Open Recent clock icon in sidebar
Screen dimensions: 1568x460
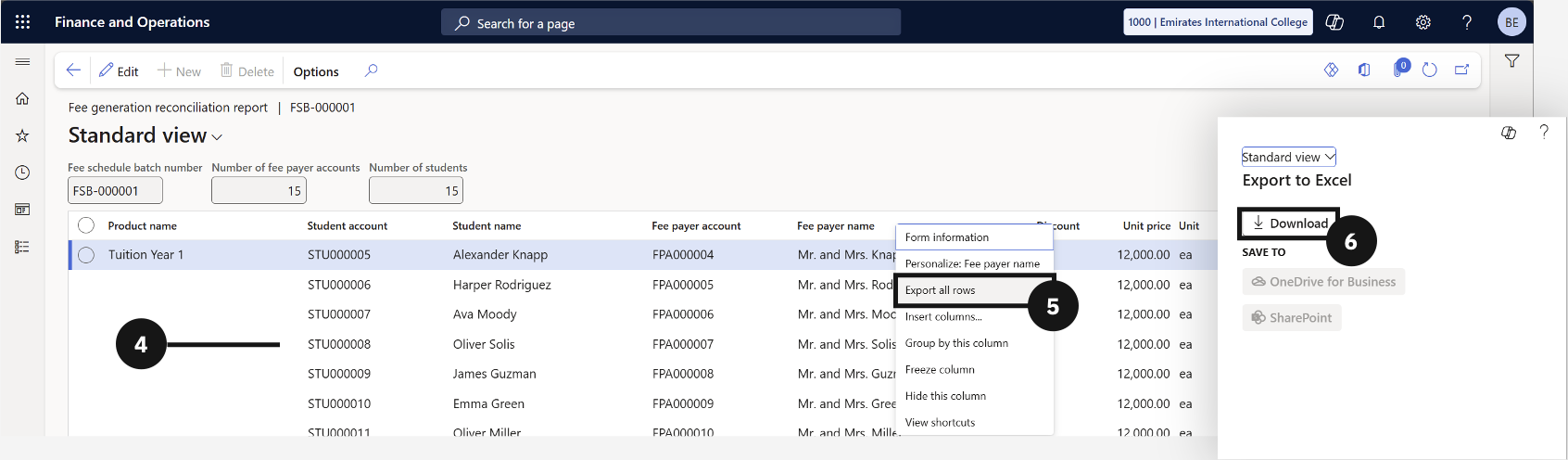point(22,172)
